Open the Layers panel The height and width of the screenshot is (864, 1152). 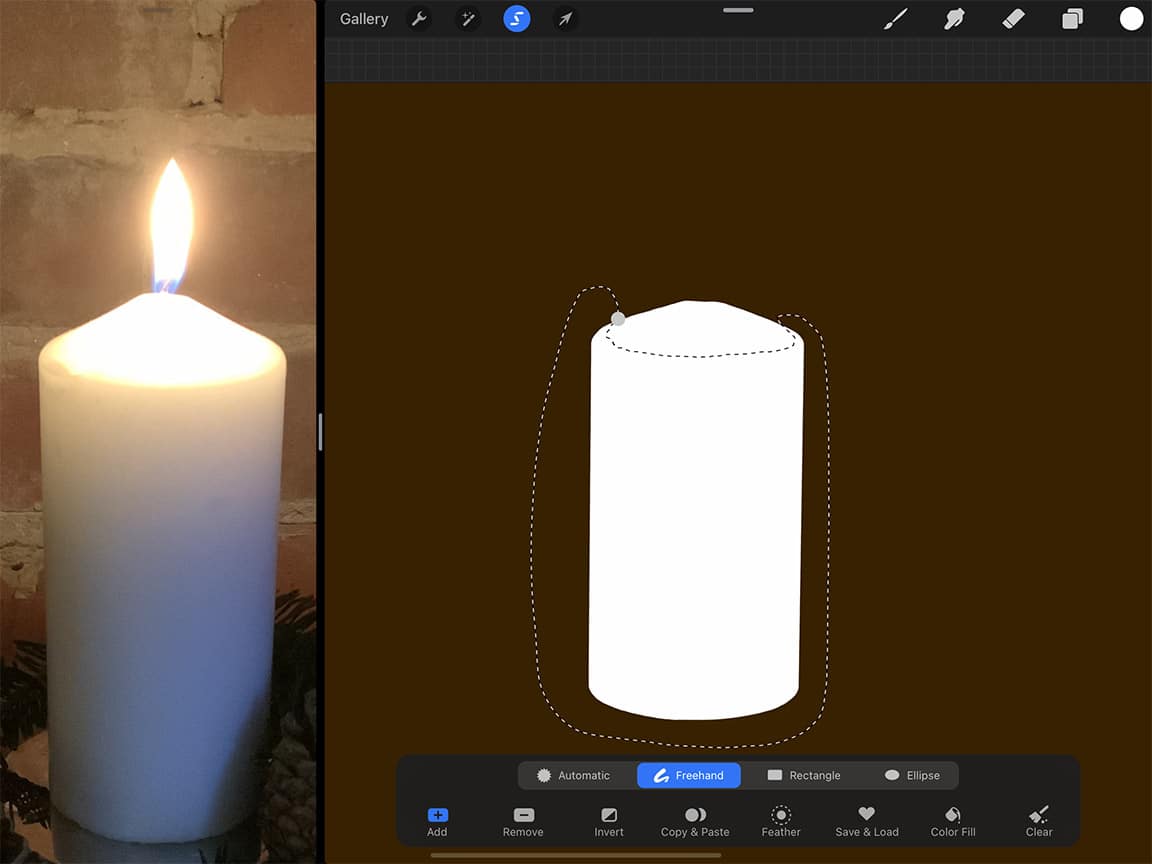tap(1072, 19)
